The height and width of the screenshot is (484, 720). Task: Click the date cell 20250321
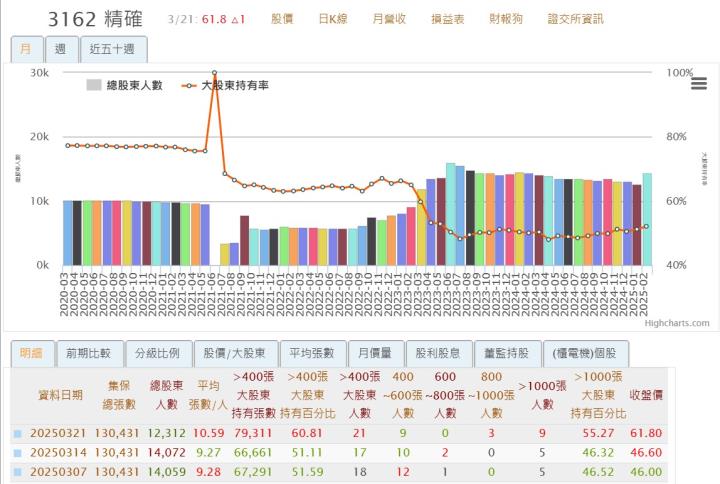coord(58,433)
